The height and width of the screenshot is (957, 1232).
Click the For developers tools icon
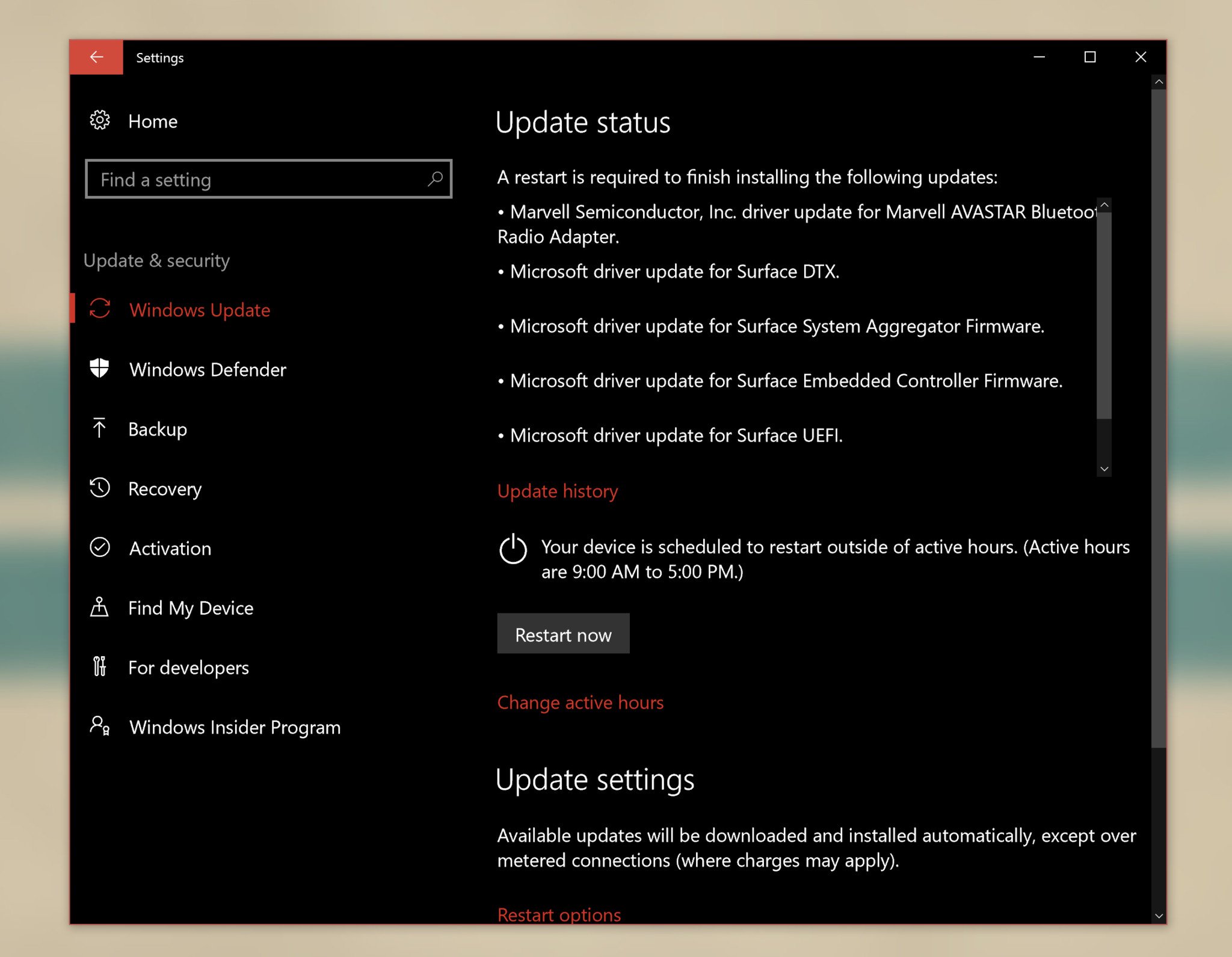[x=100, y=666]
